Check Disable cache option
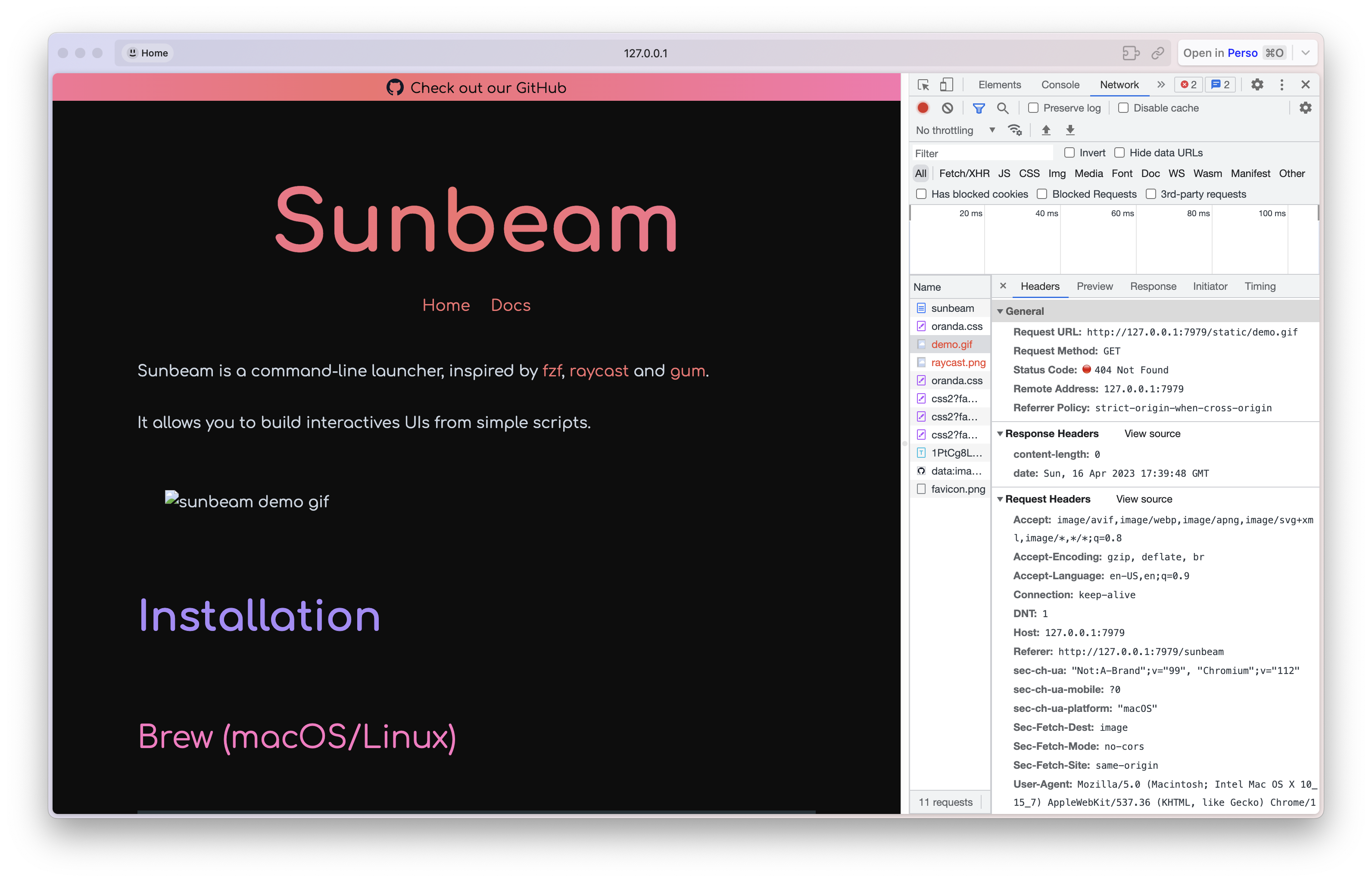The image size is (1372, 882). pos(1123,108)
